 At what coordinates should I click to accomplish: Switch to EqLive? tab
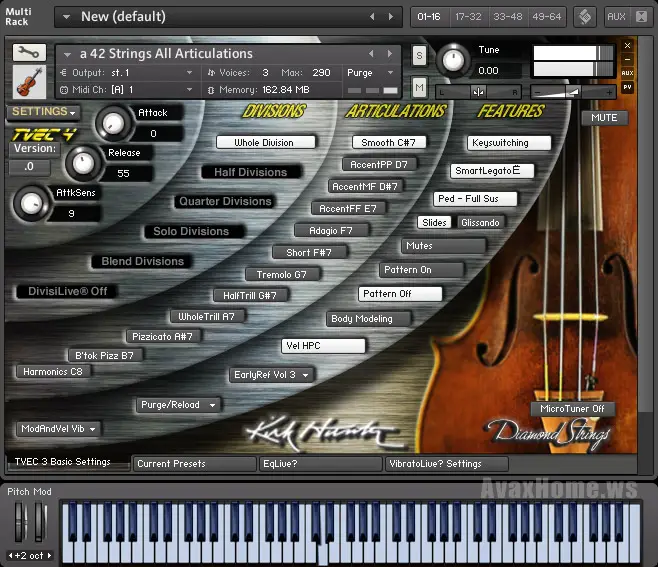[x=321, y=464]
